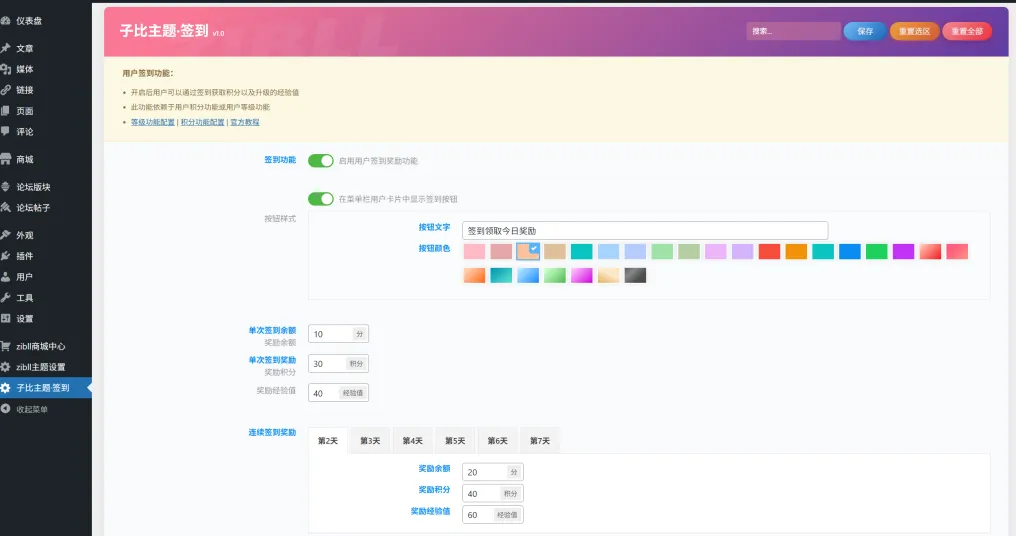Click the orange 重置选区 button
Image resolution: width=1016 pixels, height=536 pixels.
(914, 31)
